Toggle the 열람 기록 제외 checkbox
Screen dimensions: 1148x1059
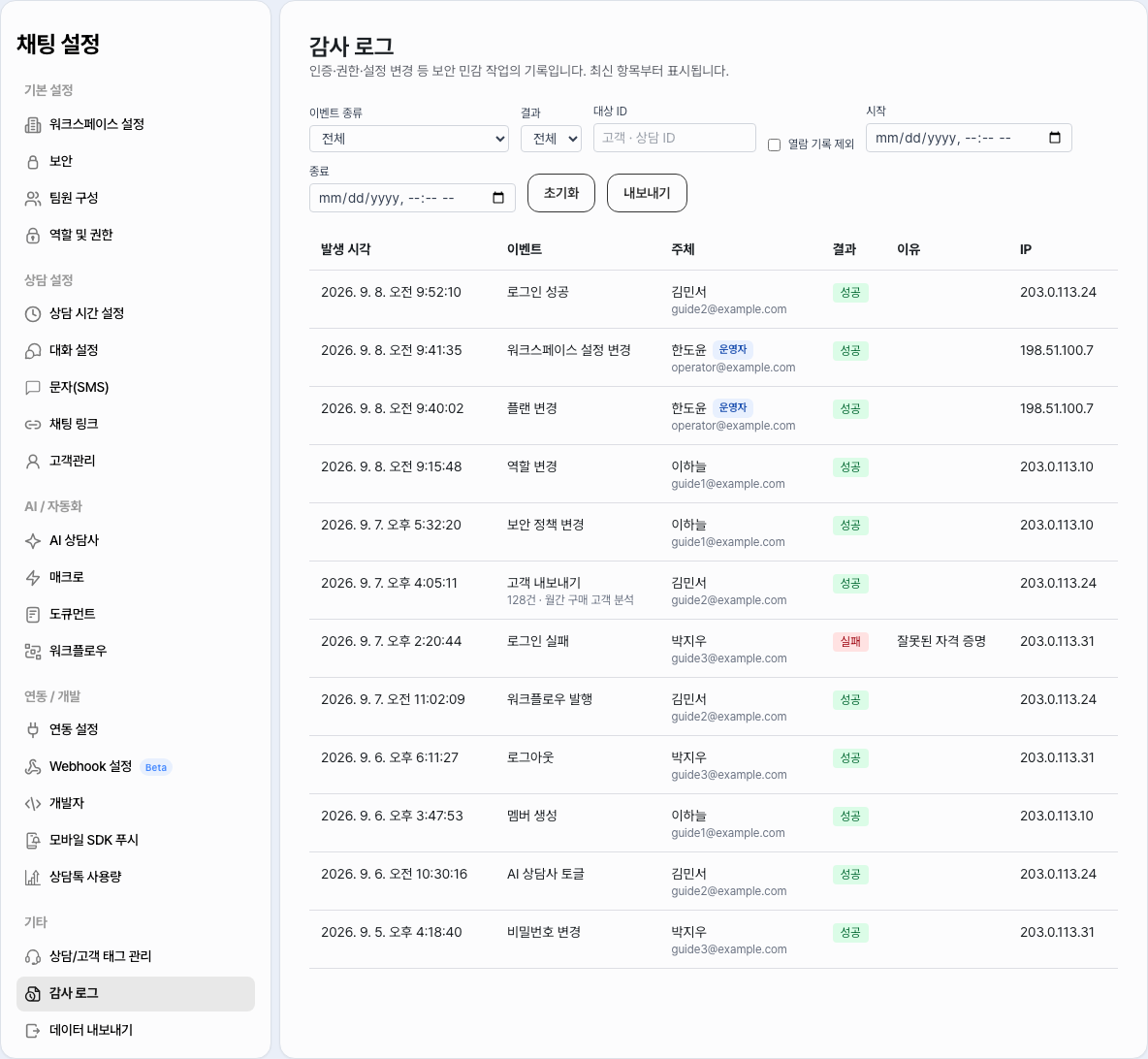(x=774, y=145)
